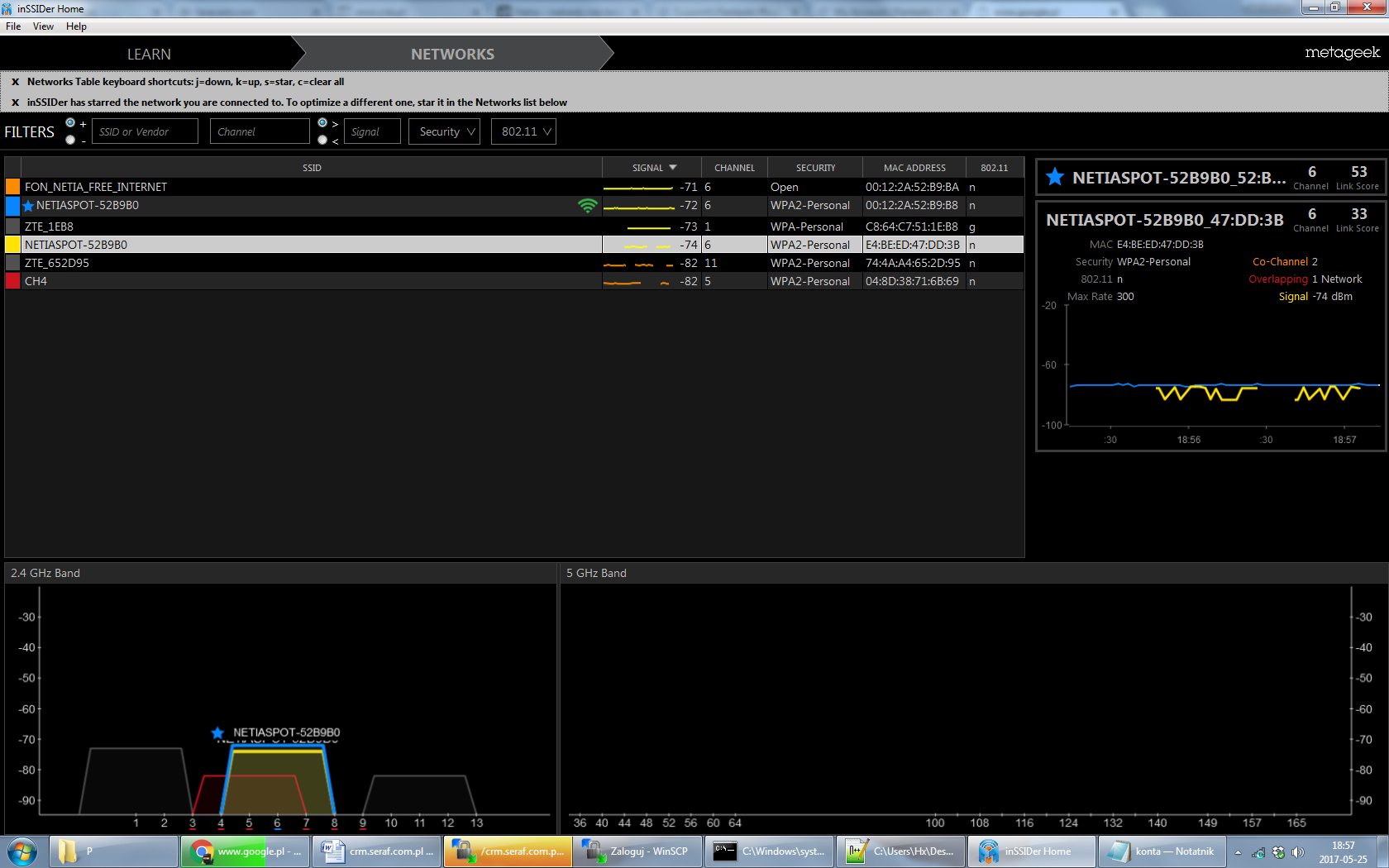
Task: Open the 802.11 filter dropdown
Action: click(523, 131)
